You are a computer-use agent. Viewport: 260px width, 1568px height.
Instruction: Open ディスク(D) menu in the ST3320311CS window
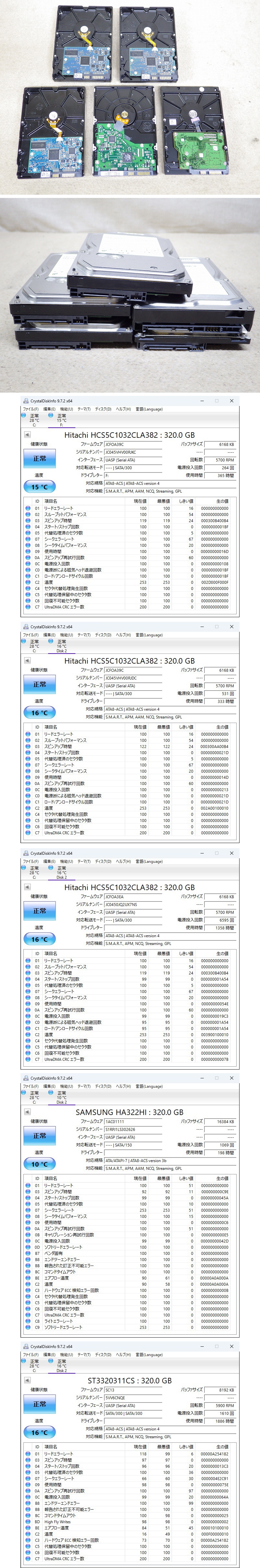coord(103,1355)
